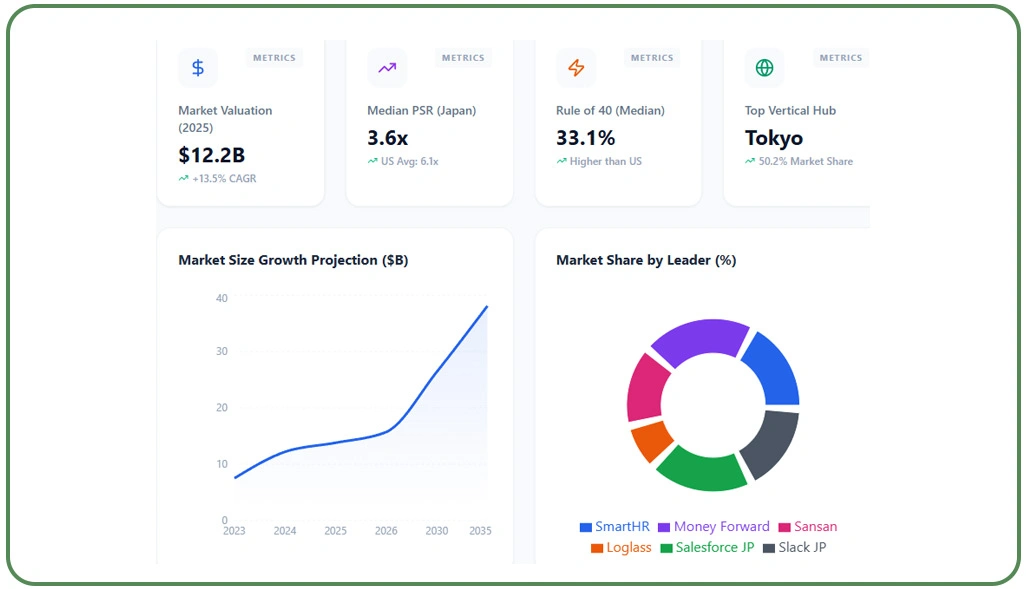Click the globe icon on Top Vertical Hub card
The image size is (1026, 589).
(x=763, y=67)
